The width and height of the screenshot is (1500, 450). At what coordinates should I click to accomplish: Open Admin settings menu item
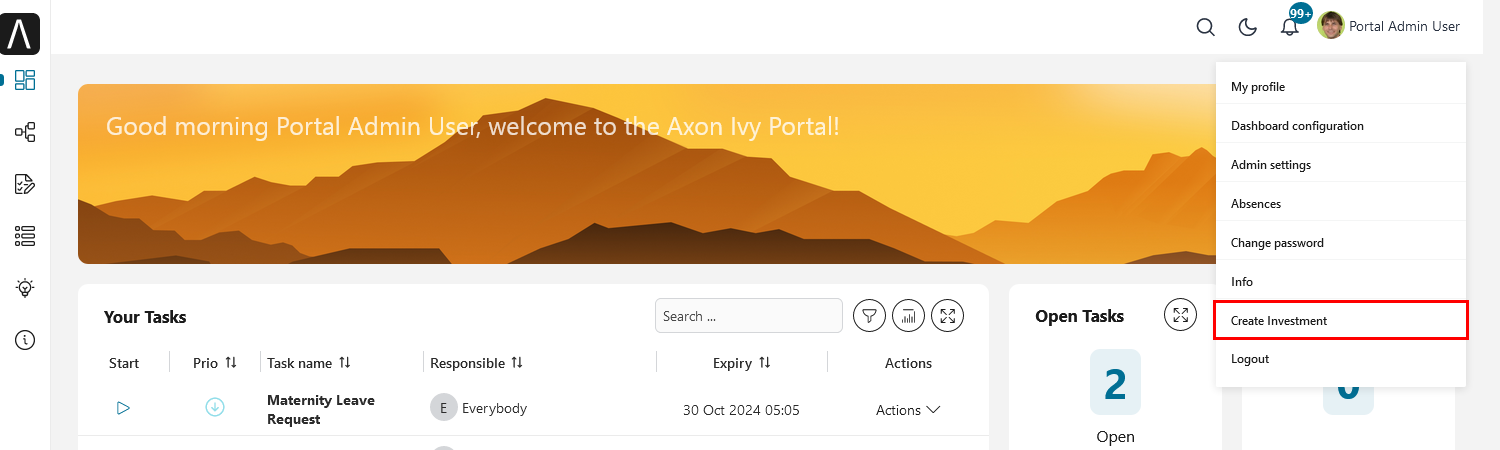click(x=1341, y=165)
